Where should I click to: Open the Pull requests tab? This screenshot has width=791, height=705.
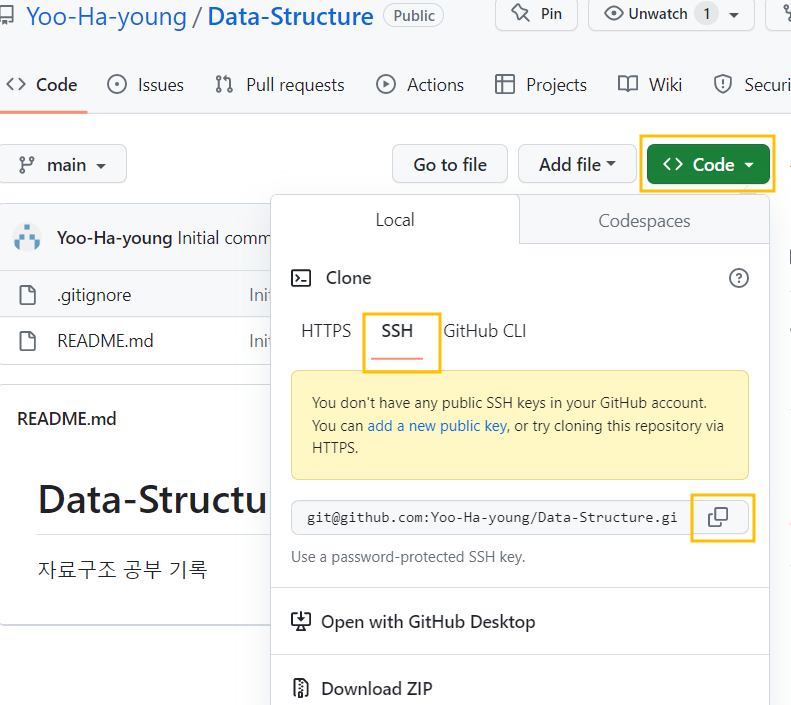[279, 85]
